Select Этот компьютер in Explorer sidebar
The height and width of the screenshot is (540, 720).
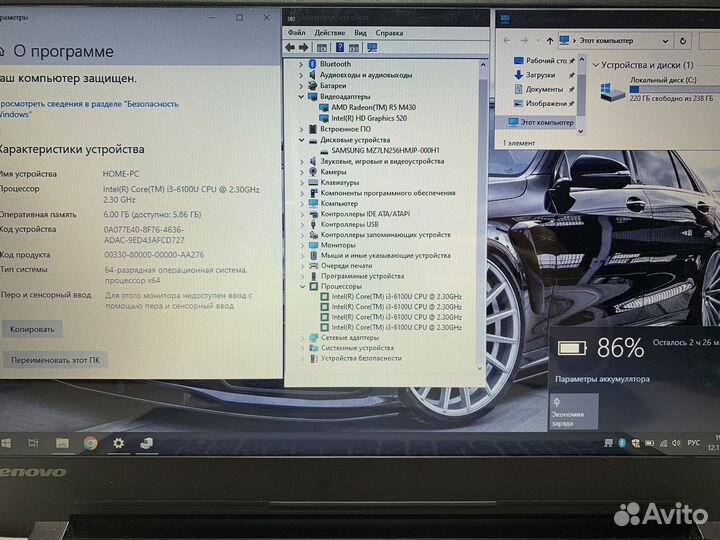pyautogui.click(x=547, y=122)
